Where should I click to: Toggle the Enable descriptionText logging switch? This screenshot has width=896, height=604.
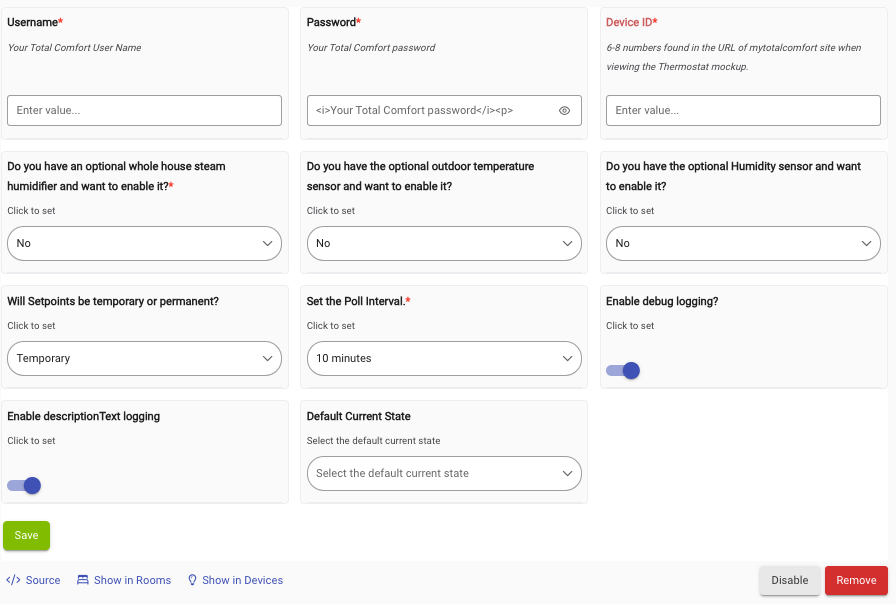[x=24, y=486]
